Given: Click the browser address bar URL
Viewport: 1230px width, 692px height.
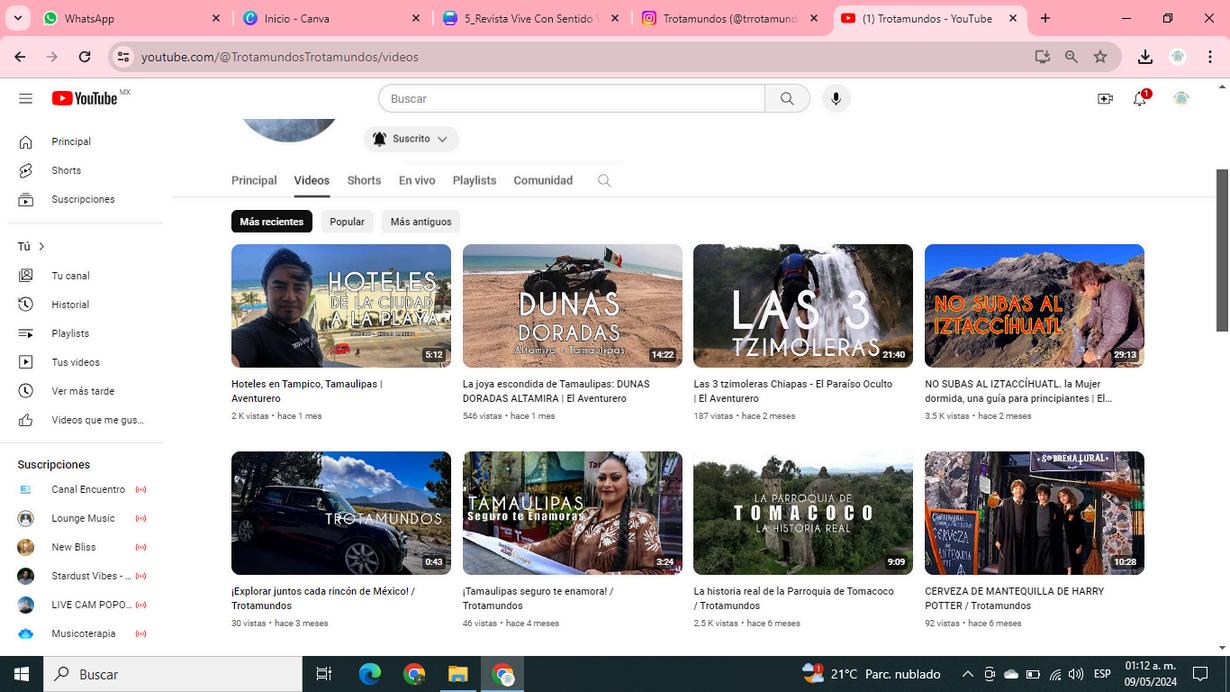Looking at the screenshot, I should pos(280,57).
